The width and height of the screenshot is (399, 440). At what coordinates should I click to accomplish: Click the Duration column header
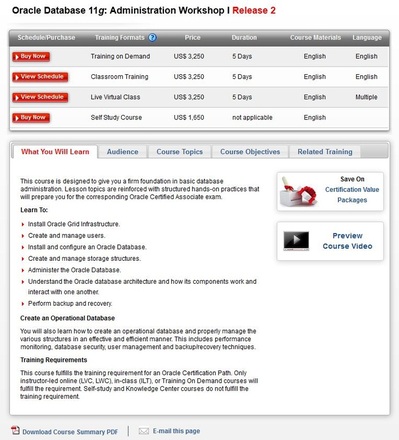244,38
